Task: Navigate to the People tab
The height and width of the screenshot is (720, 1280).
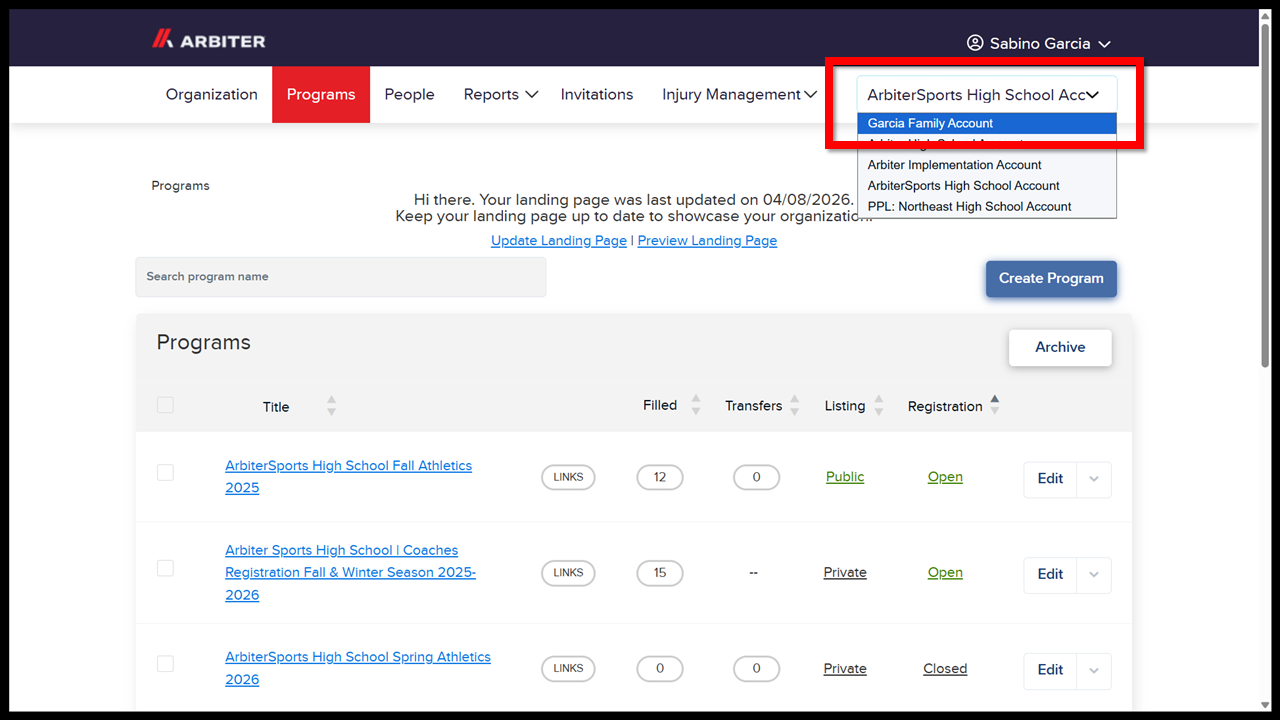Action: (x=410, y=94)
